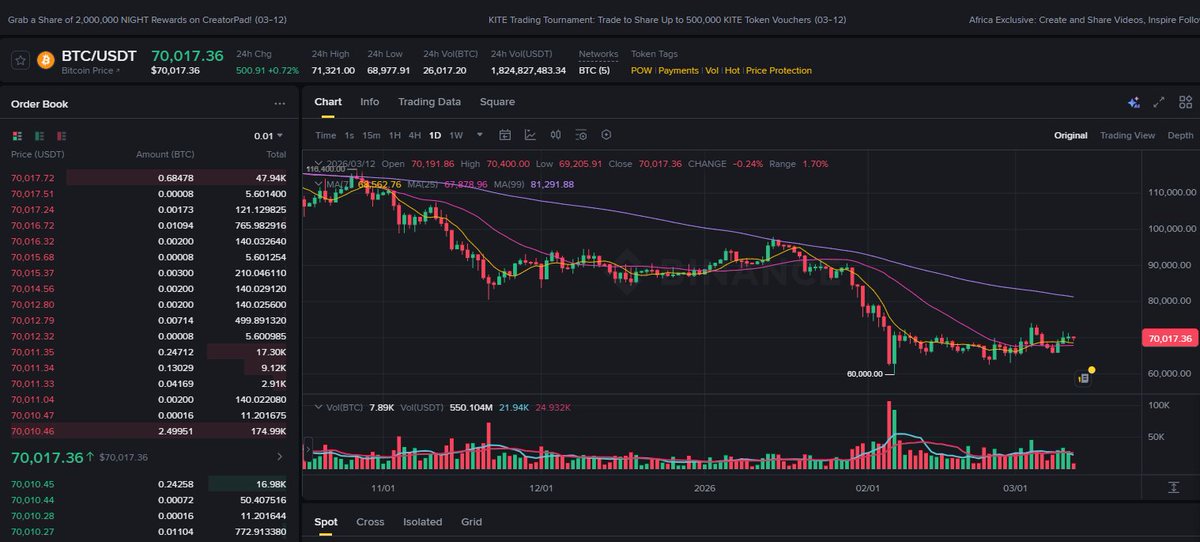Click the order marker icon with yellow dot
Viewport: 1200px width, 542px height.
(1084, 377)
